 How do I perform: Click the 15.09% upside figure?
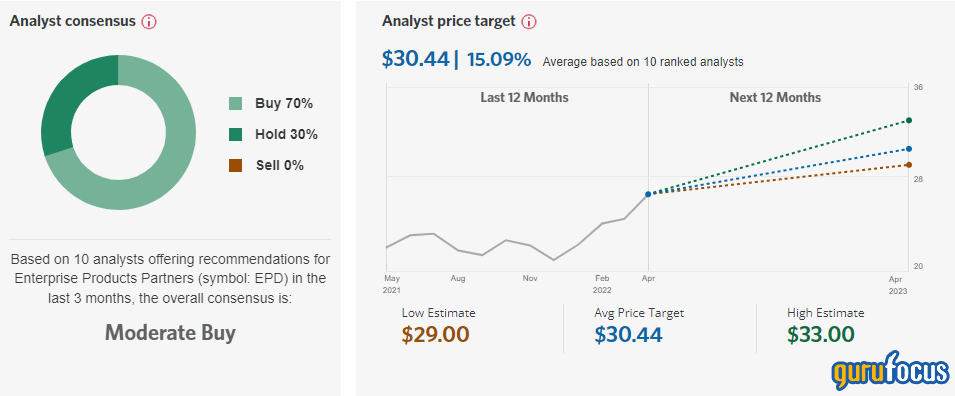click(499, 59)
